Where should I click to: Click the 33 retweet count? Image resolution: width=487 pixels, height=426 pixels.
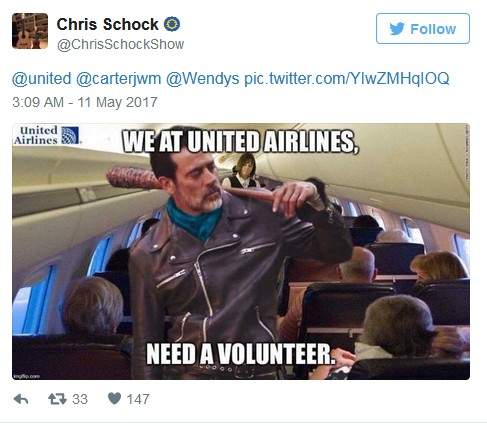coord(80,399)
